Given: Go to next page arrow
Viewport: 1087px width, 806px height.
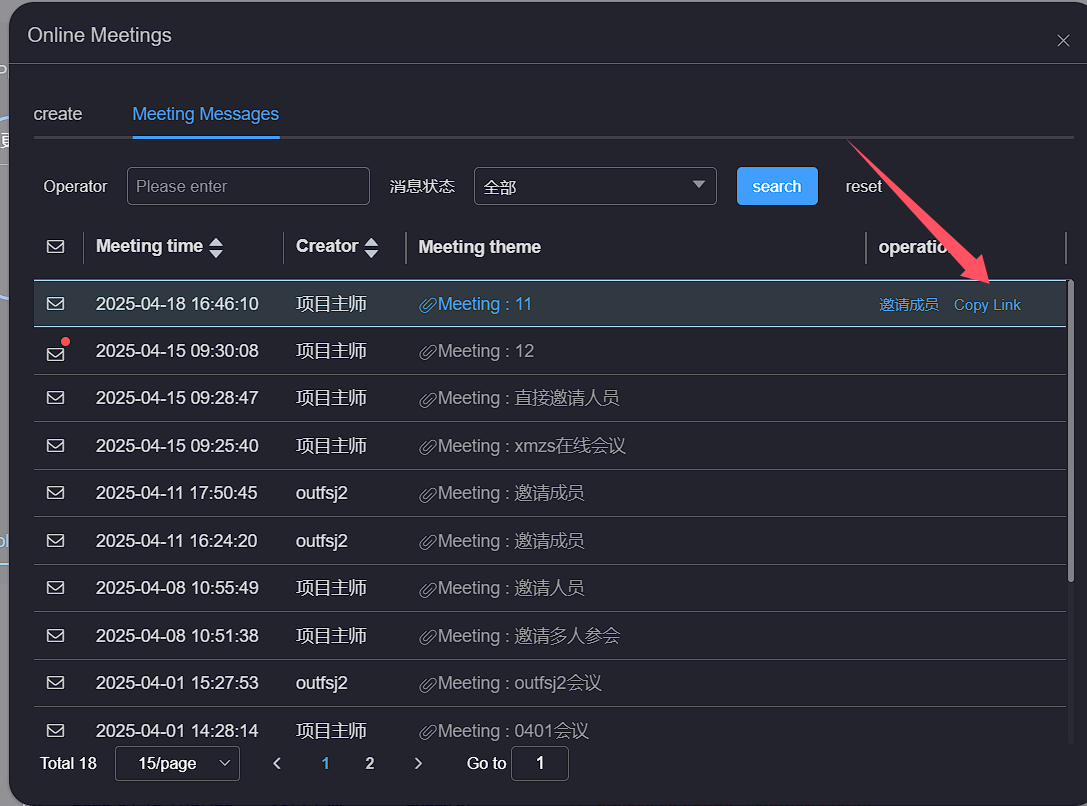Looking at the screenshot, I should [418, 763].
